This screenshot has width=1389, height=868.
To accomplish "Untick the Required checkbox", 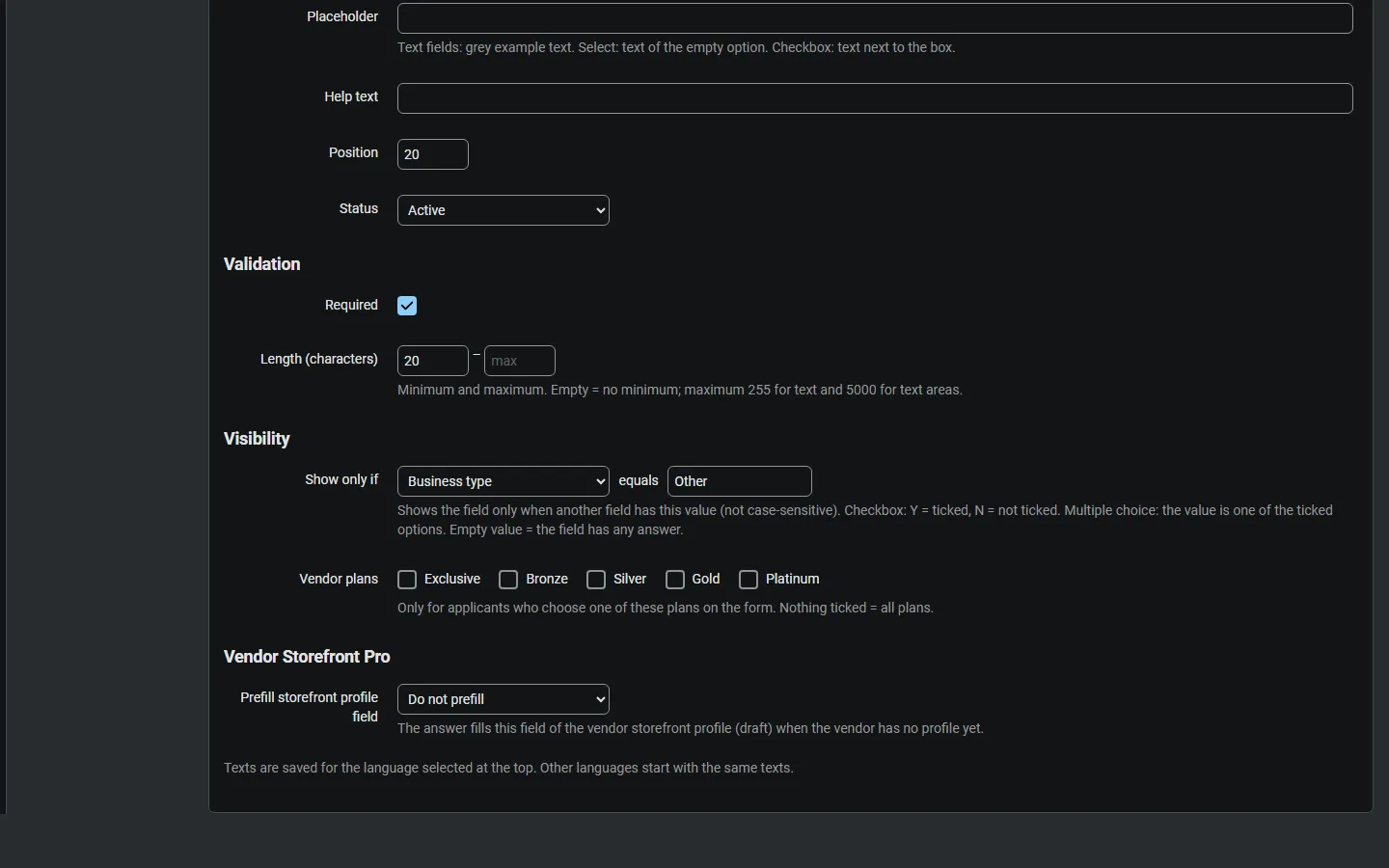I will coord(407,306).
